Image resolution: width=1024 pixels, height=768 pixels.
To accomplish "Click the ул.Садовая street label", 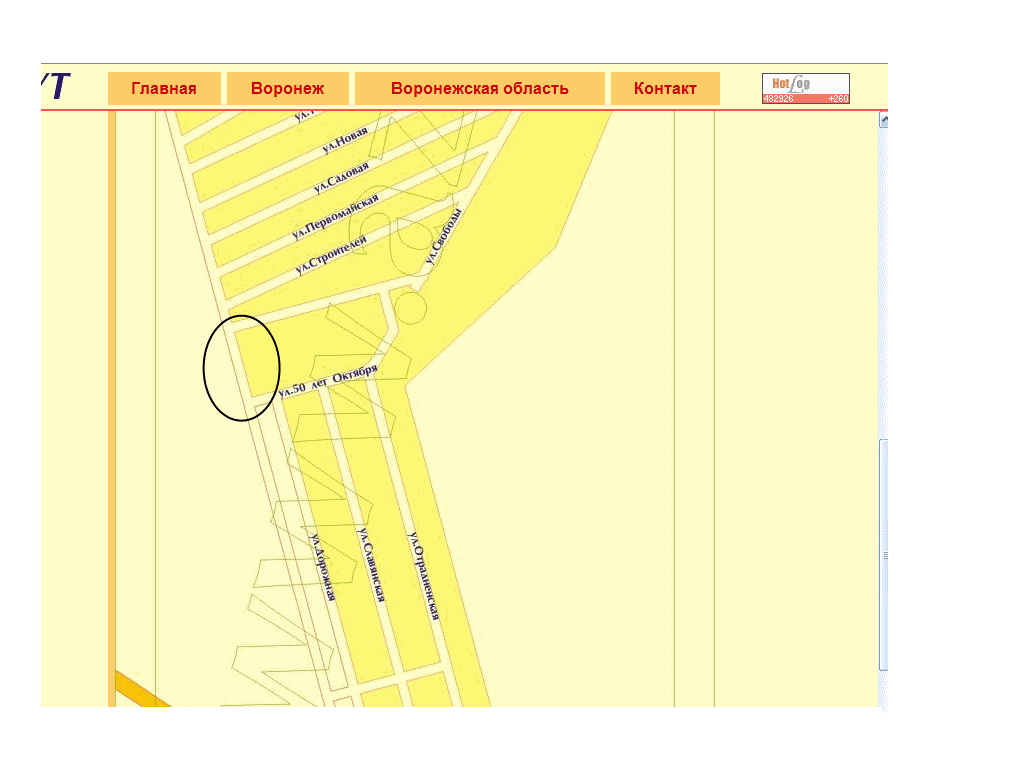I will (x=341, y=177).
